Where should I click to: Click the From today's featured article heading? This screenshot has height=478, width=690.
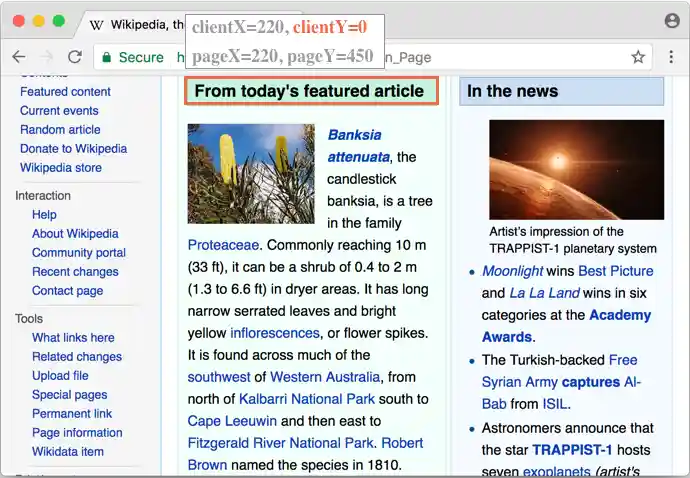[x=309, y=91]
